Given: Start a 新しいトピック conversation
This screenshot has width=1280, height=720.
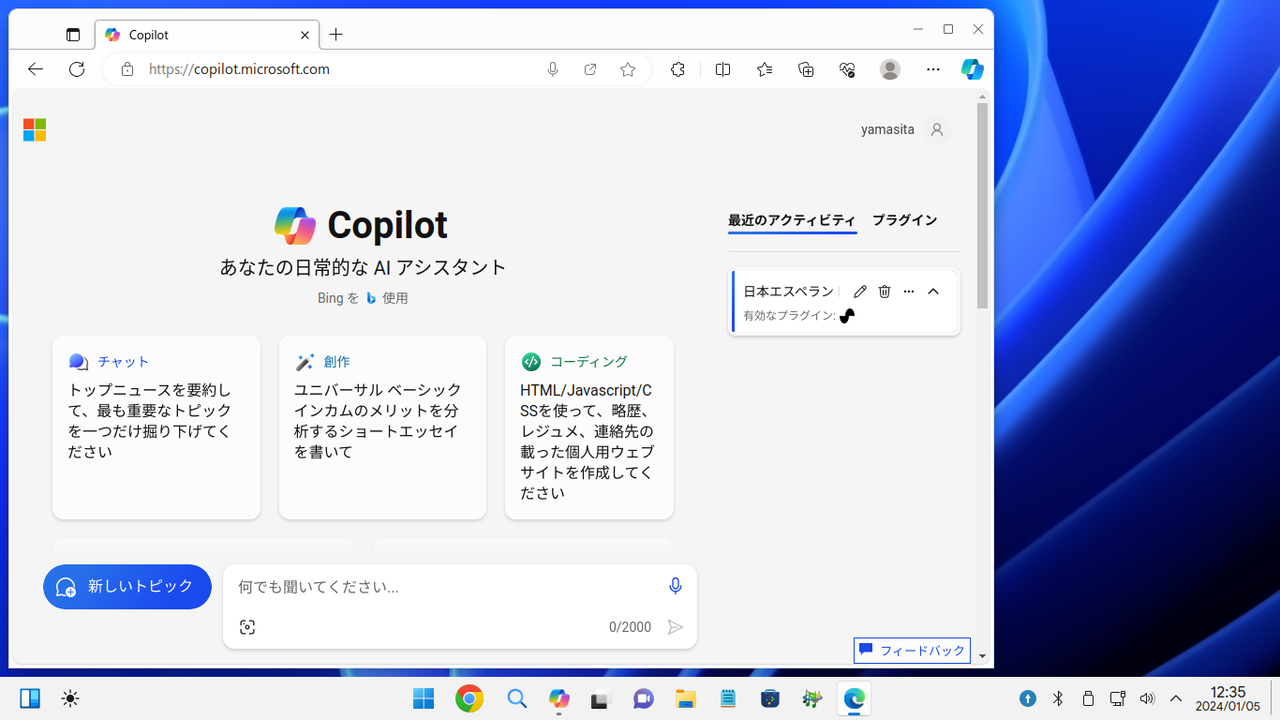Looking at the screenshot, I should point(127,587).
